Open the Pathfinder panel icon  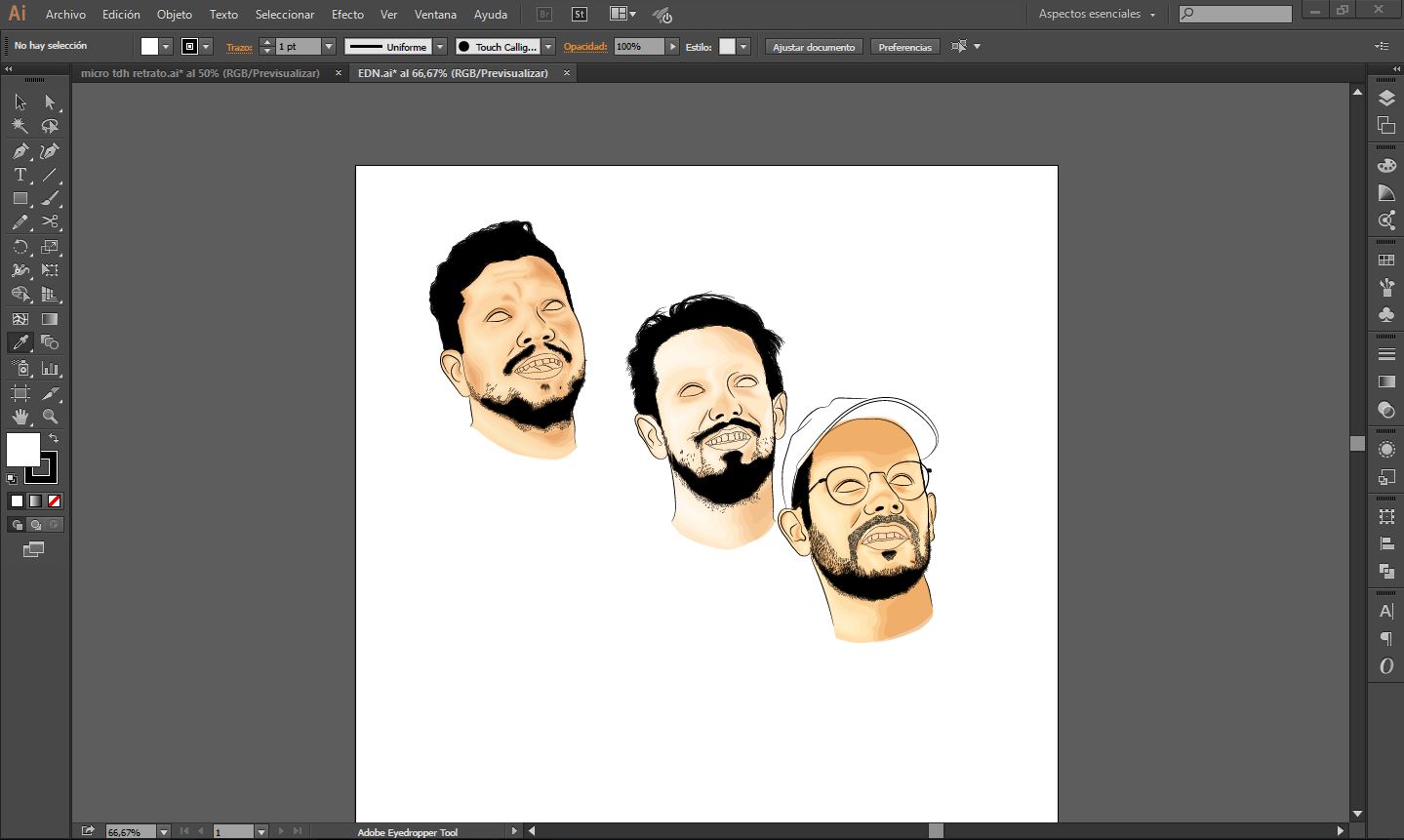point(1386,571)
